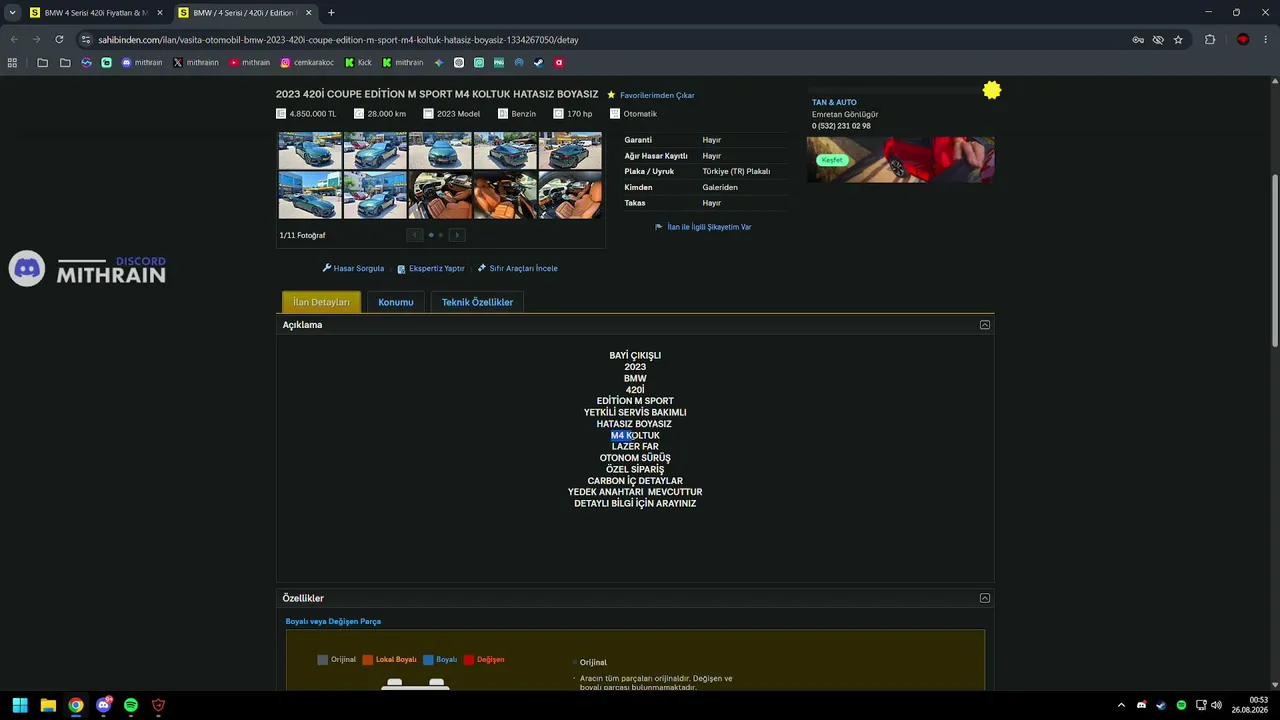The width and height of the screenshot is (1280, 720).
Task: Open the tab search dropdown
Action: click(x=12, y=13)
